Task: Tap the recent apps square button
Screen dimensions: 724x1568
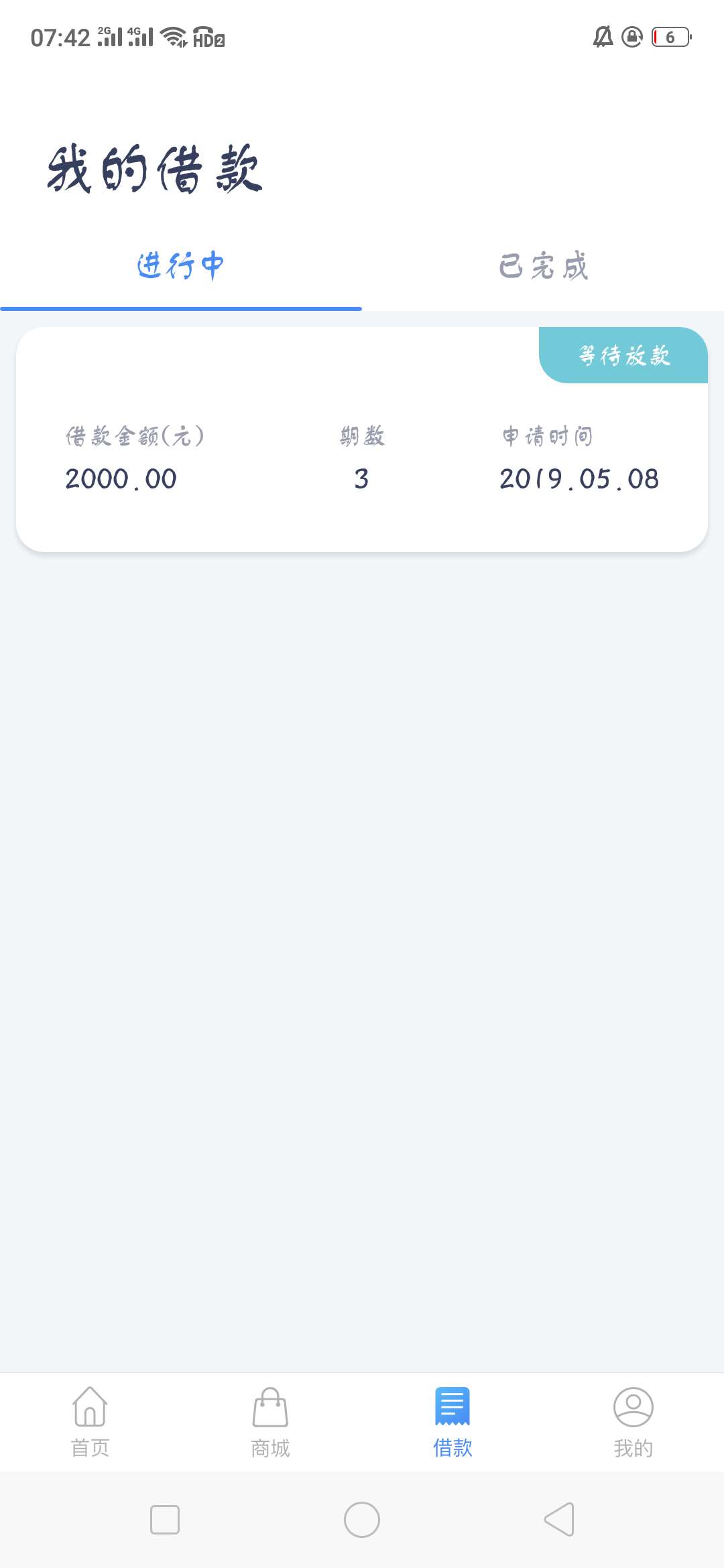Action: coord(165,1519)
